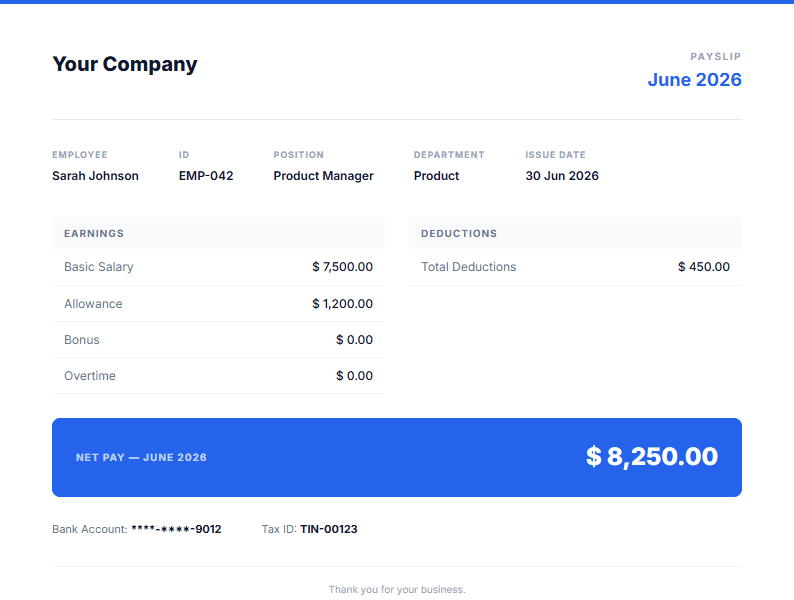Select the employee ID "EMP-042"
The width and height of the screenshot is (794, 600).
206,176
